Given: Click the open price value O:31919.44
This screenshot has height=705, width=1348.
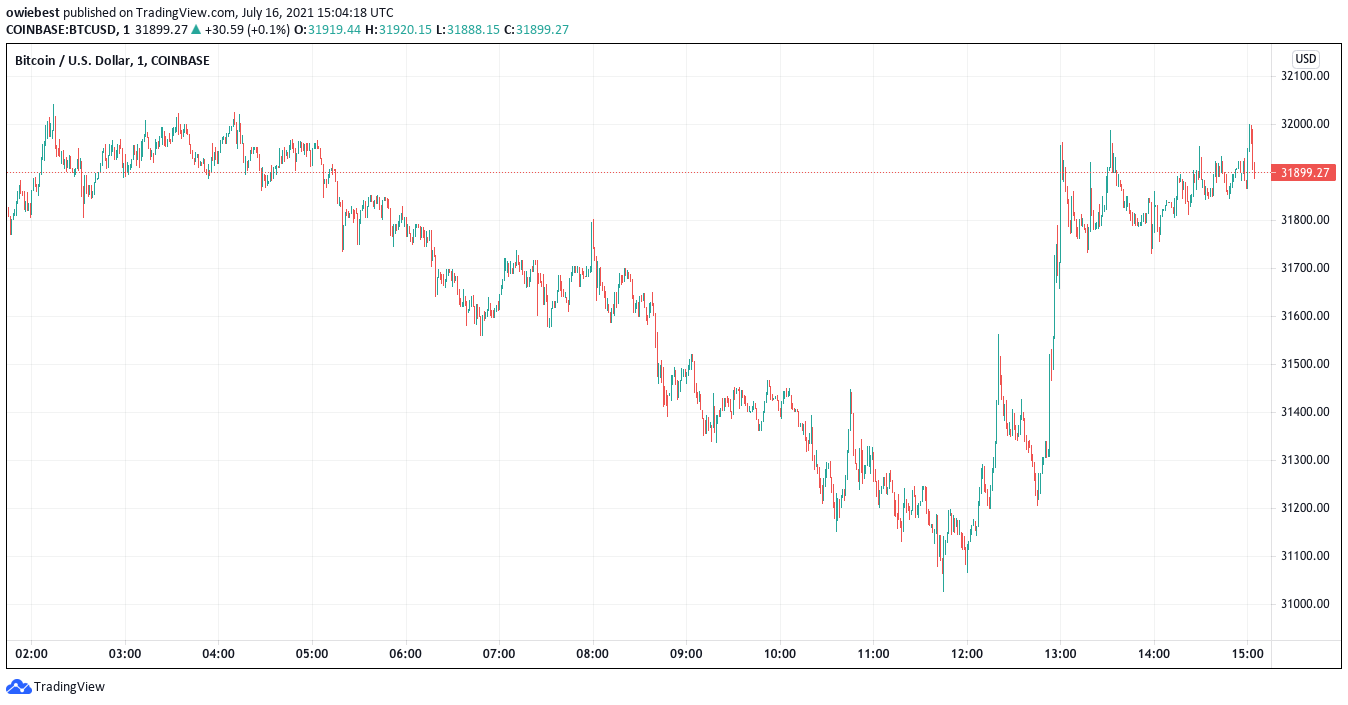Looking at the screenshot, I should tap(332, 30).
